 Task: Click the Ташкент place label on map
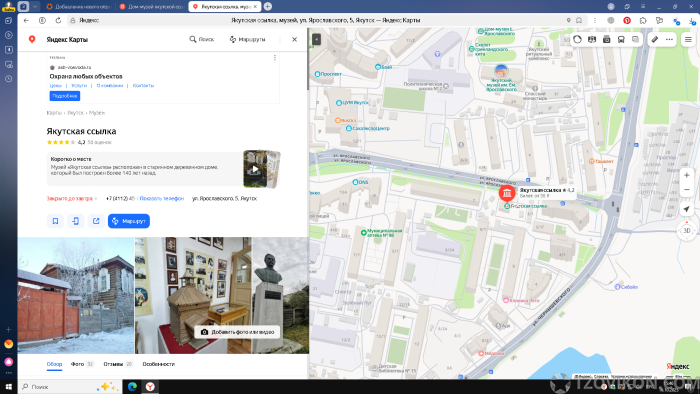point(601,161)
